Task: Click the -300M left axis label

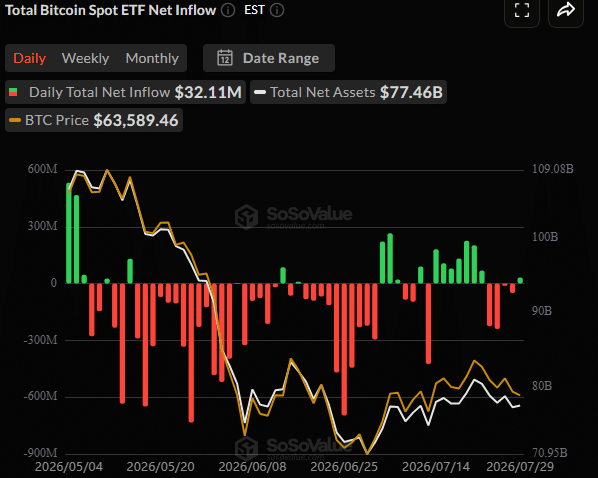Action: (40, 340)
